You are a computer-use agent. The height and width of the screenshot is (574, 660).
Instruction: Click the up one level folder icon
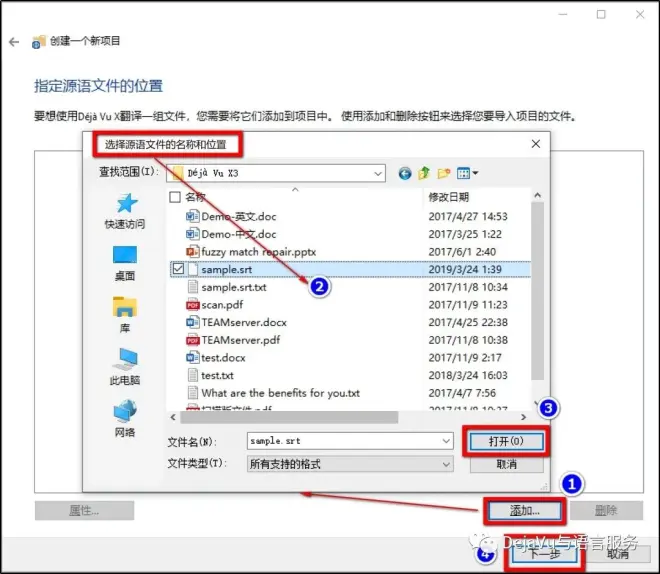click(x=424, y=173)
